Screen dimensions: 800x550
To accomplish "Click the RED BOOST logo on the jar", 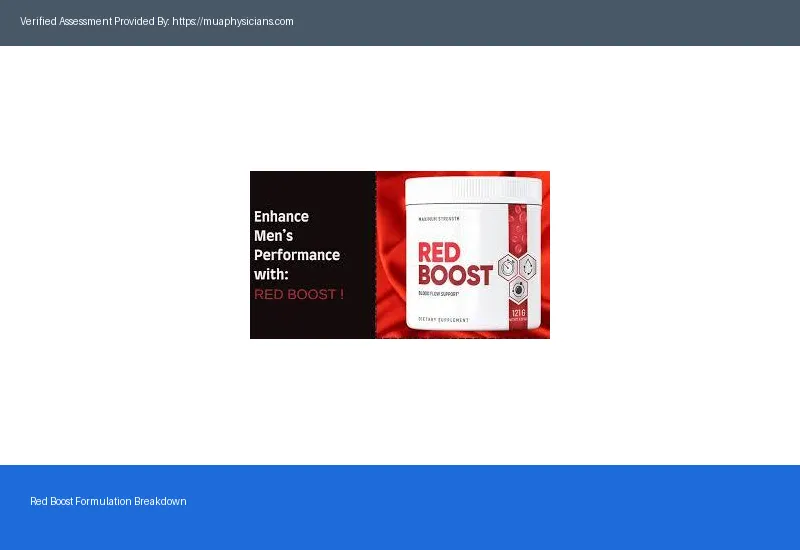I will 455,264.
